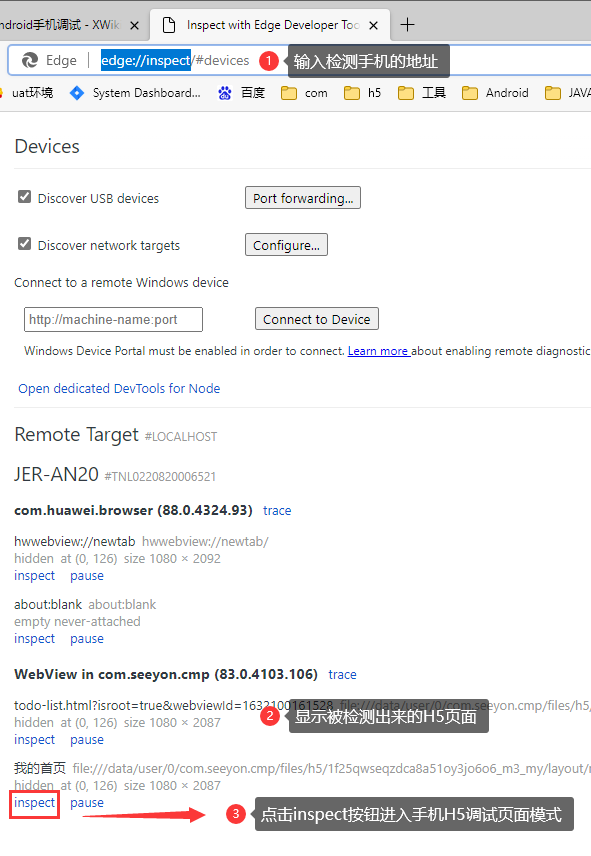Select the Inspect with Edge Developer Tools tab

point(270,25)
